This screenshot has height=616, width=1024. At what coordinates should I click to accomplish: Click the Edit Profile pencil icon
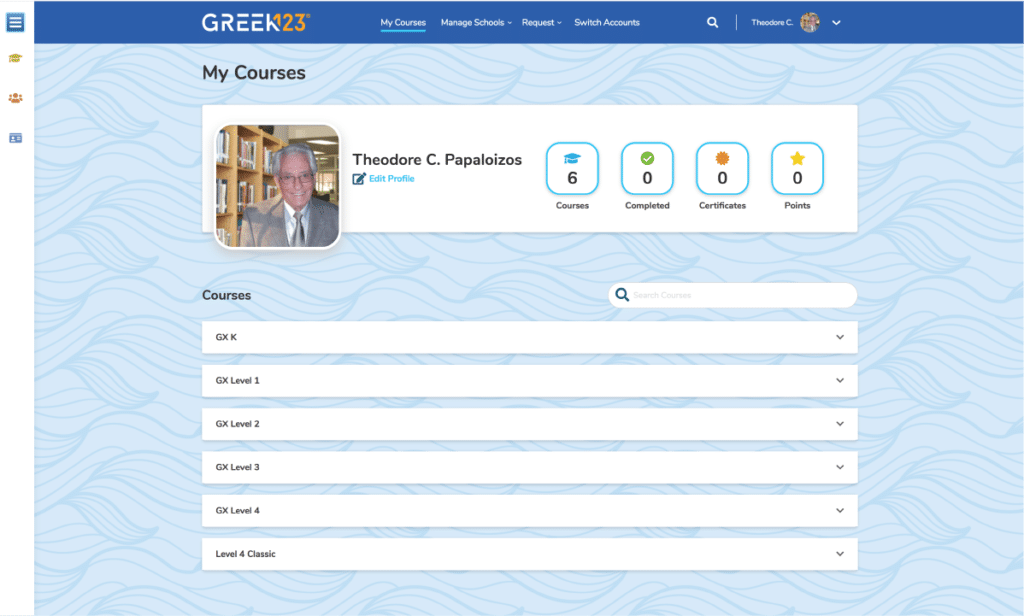tap(359, 178)
